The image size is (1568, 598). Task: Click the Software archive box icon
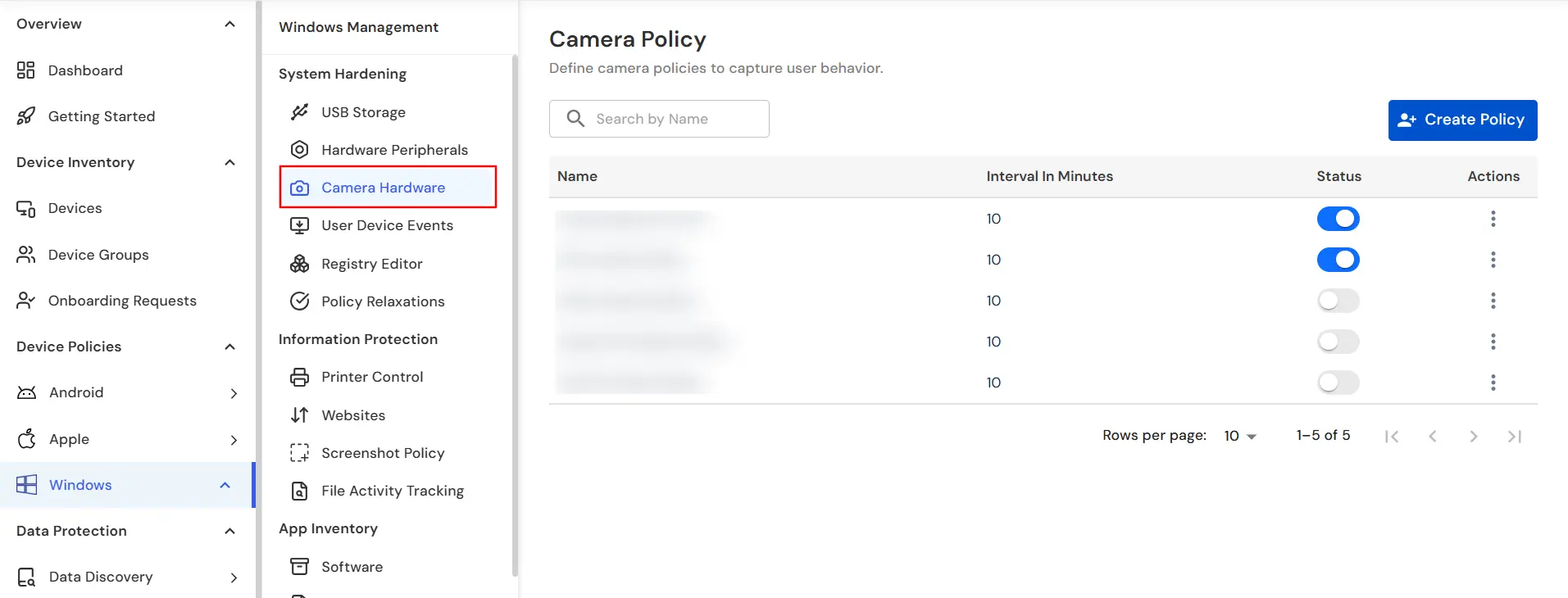tap(300, 567)
